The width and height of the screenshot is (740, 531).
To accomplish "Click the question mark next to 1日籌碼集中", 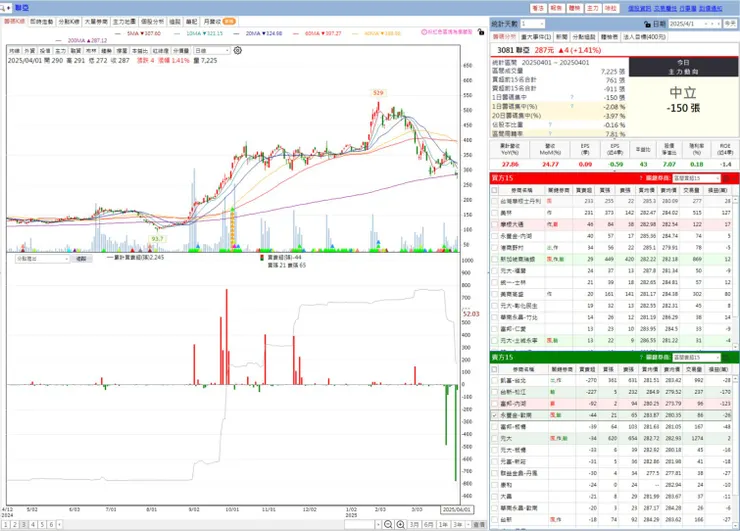I will pos(572,97).
